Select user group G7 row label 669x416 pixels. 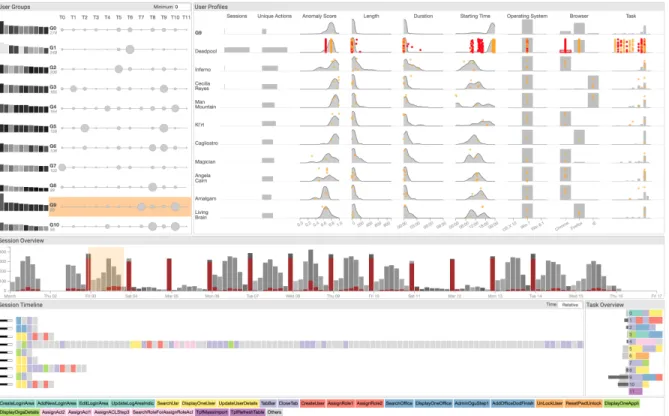coord(53,166)
